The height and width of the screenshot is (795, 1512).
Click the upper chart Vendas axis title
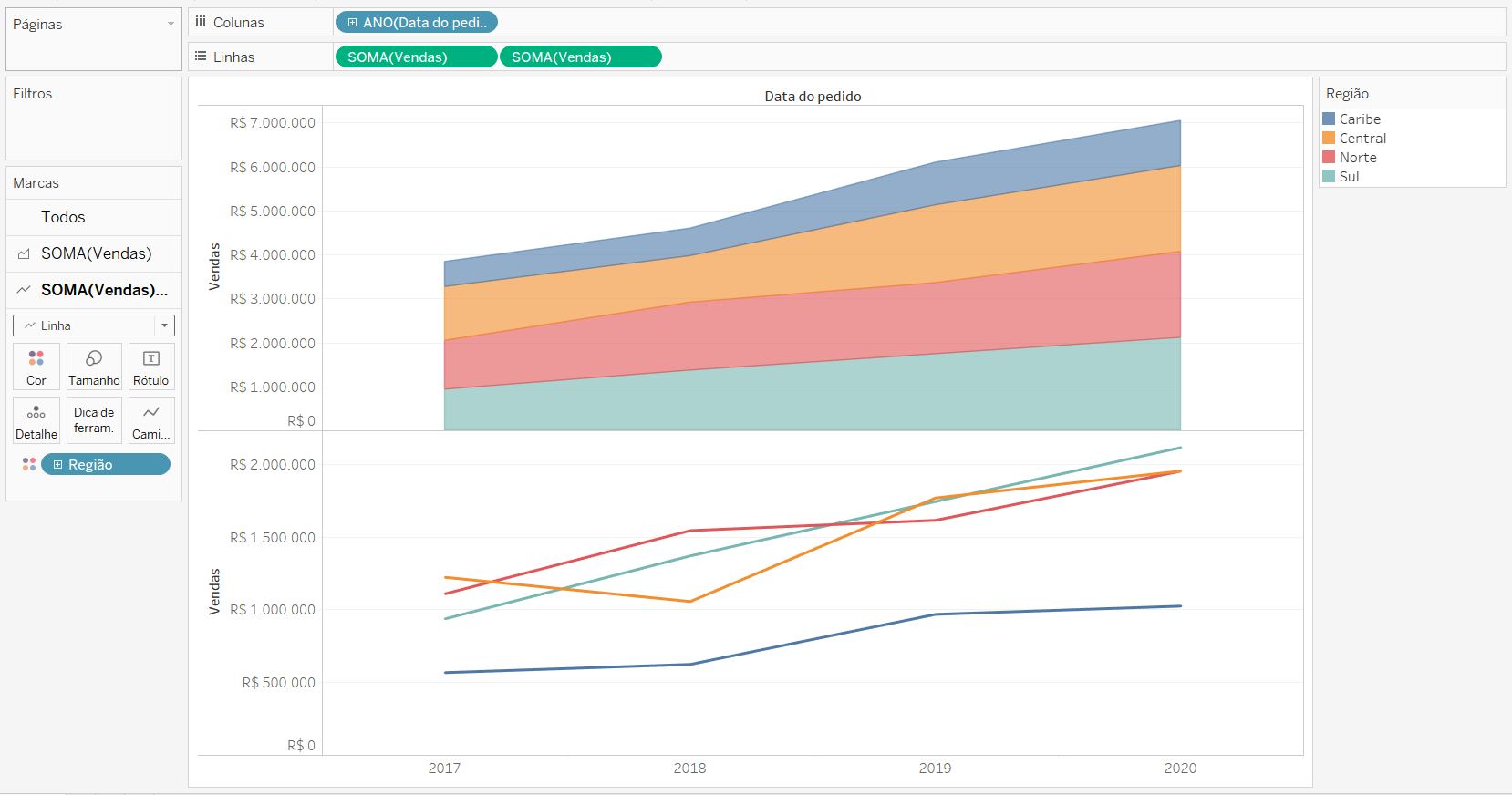coord(214,266)
